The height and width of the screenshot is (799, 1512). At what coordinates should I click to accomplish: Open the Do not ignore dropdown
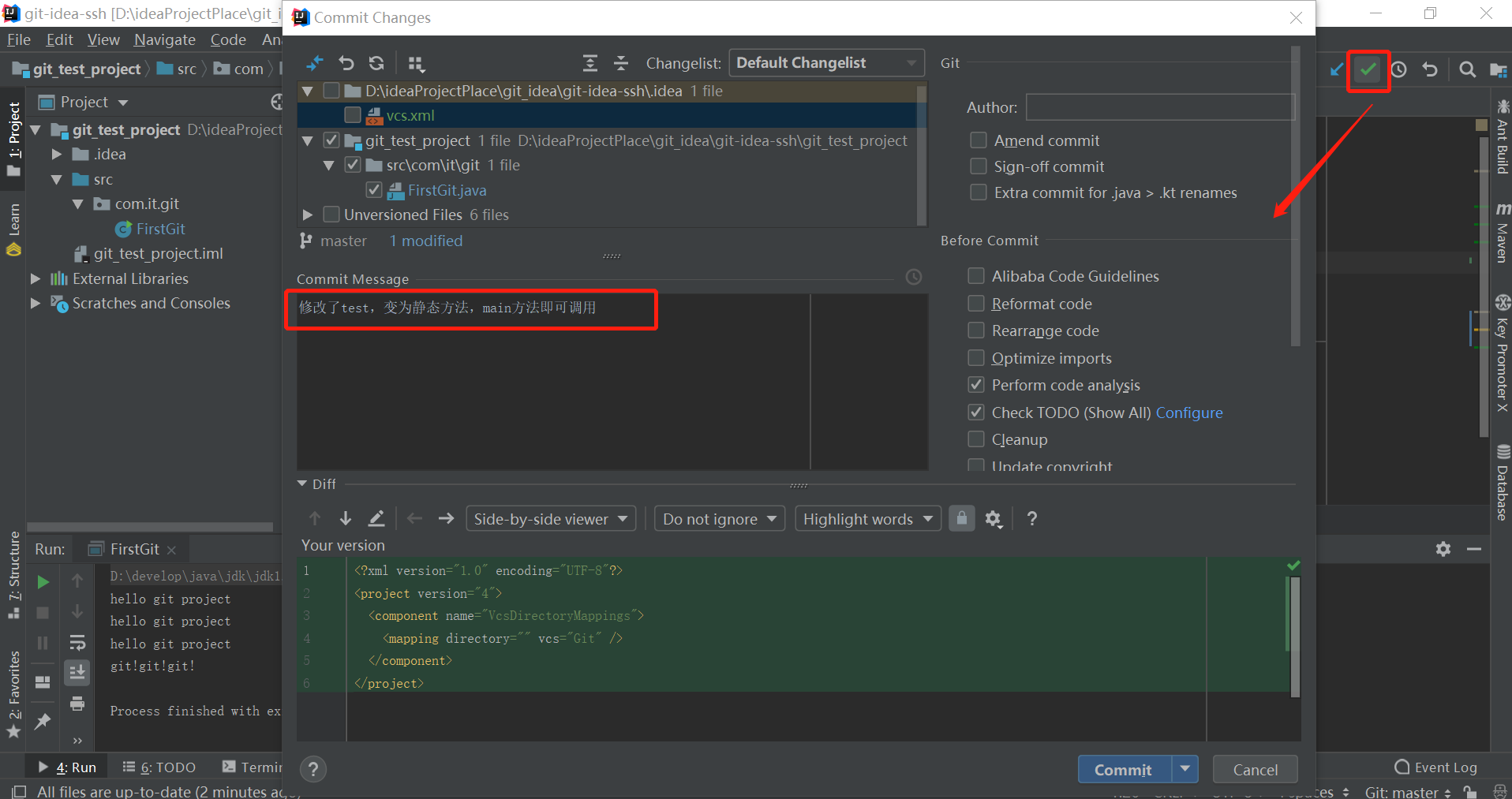(719, 518)
